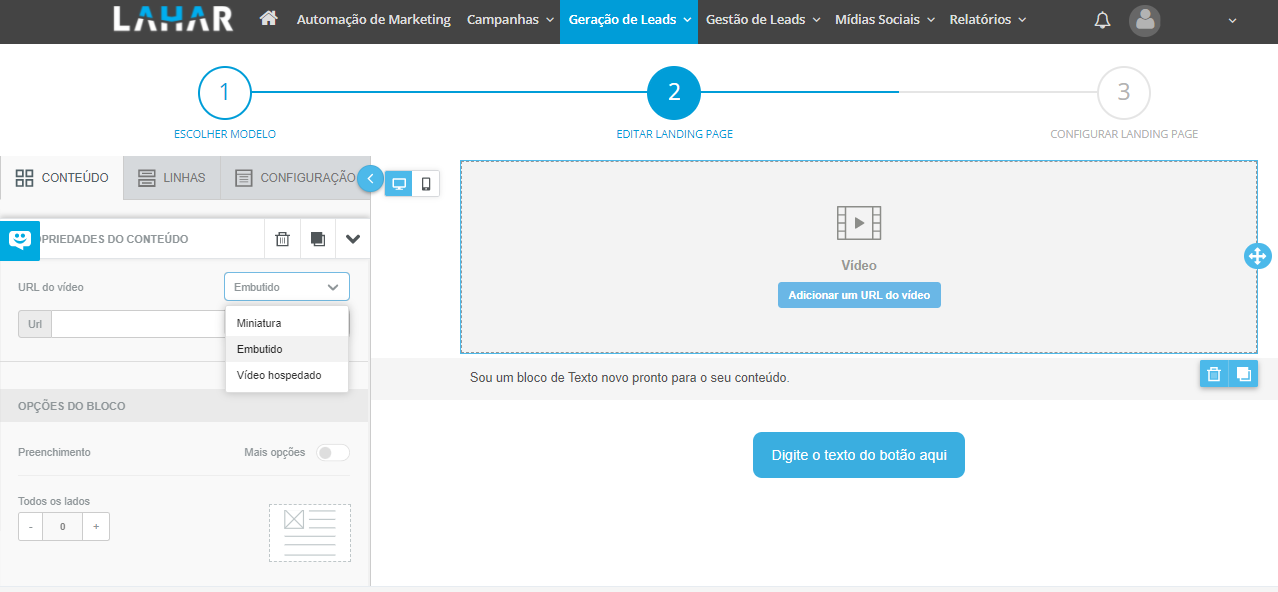Switch to the Conteúdo tab
This screenshot has width=1278, height=592.
click(62, 178)
